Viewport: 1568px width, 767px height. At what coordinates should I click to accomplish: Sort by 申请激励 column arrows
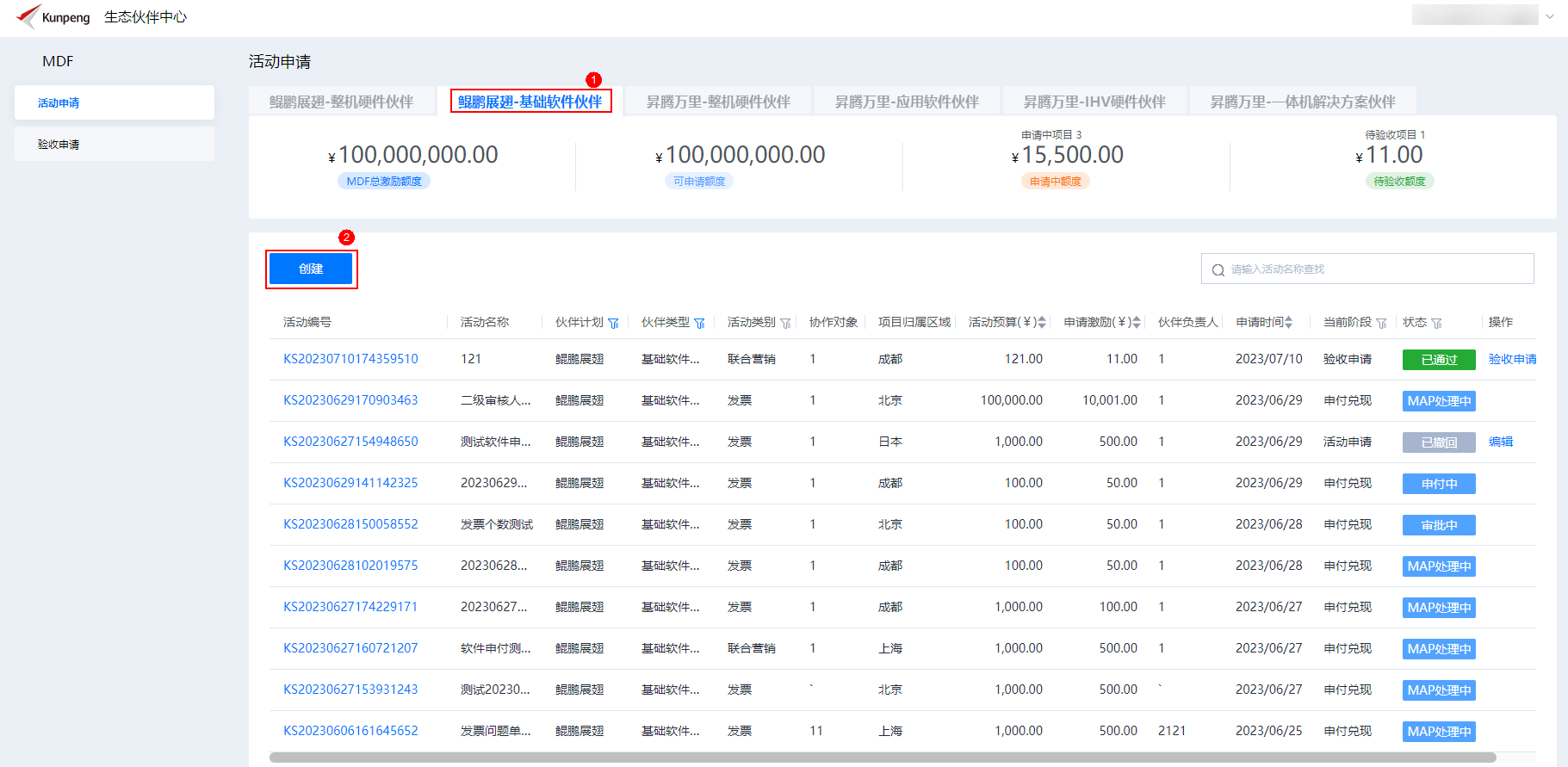1137,322
